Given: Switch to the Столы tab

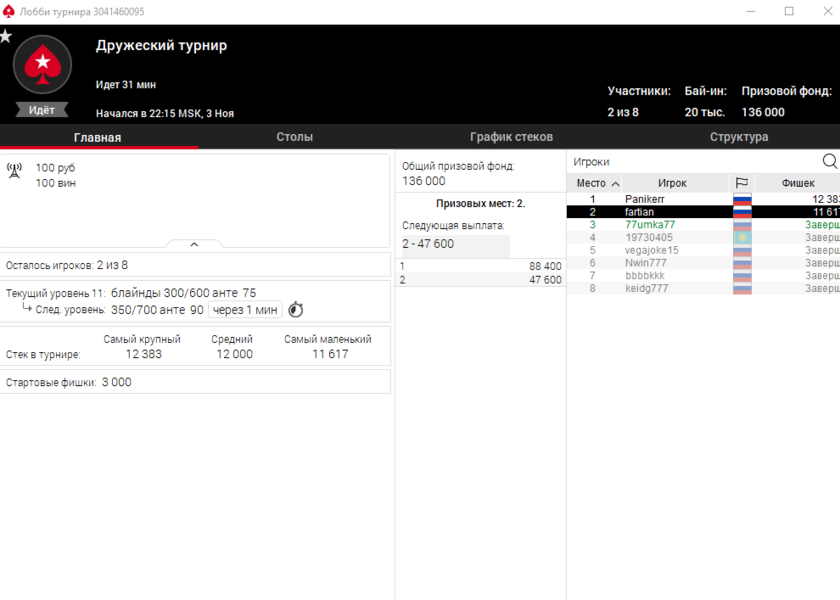Looking at the screenshot, I should pos(294,137).
